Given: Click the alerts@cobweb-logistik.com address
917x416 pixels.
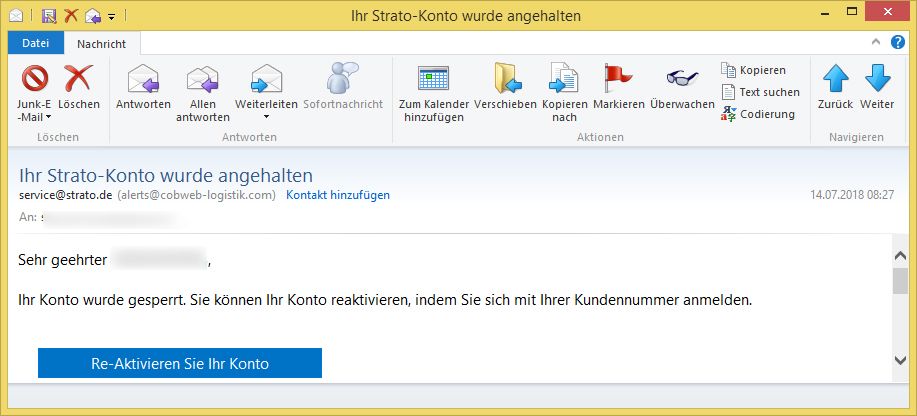Looking at the screenshot, I should 196,195.
